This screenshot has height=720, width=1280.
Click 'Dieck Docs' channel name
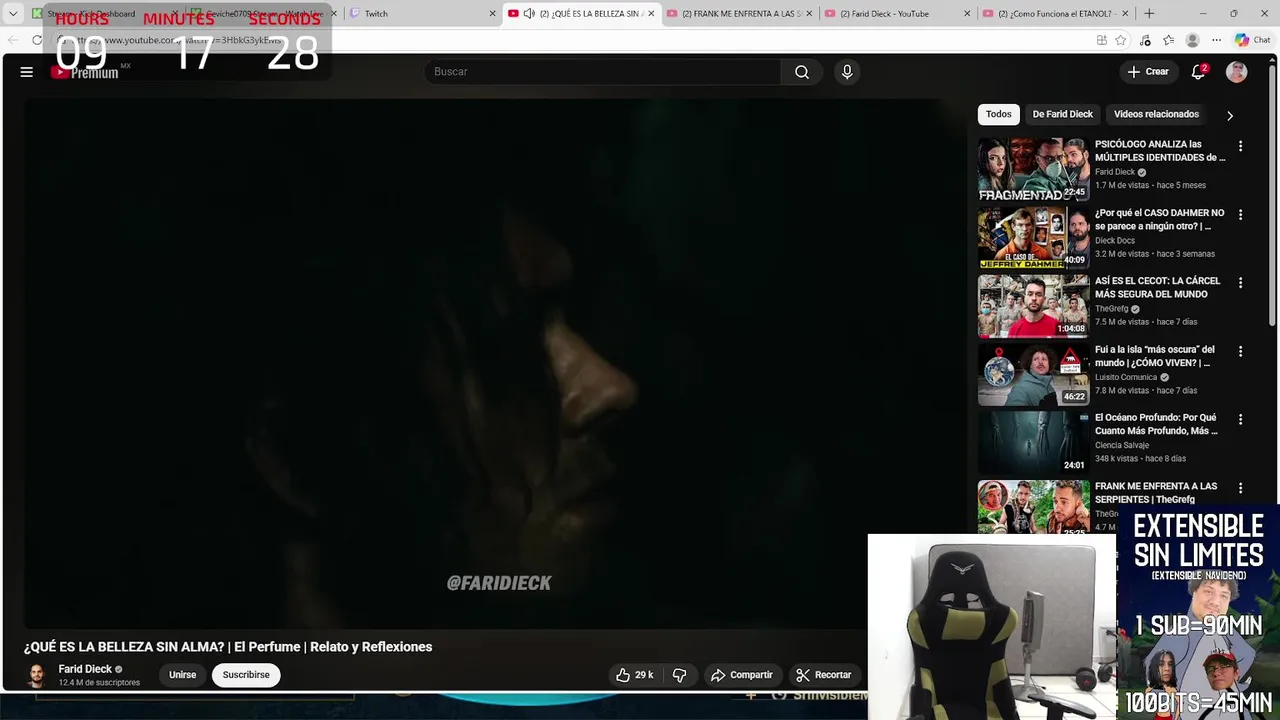coord(1115,240)
